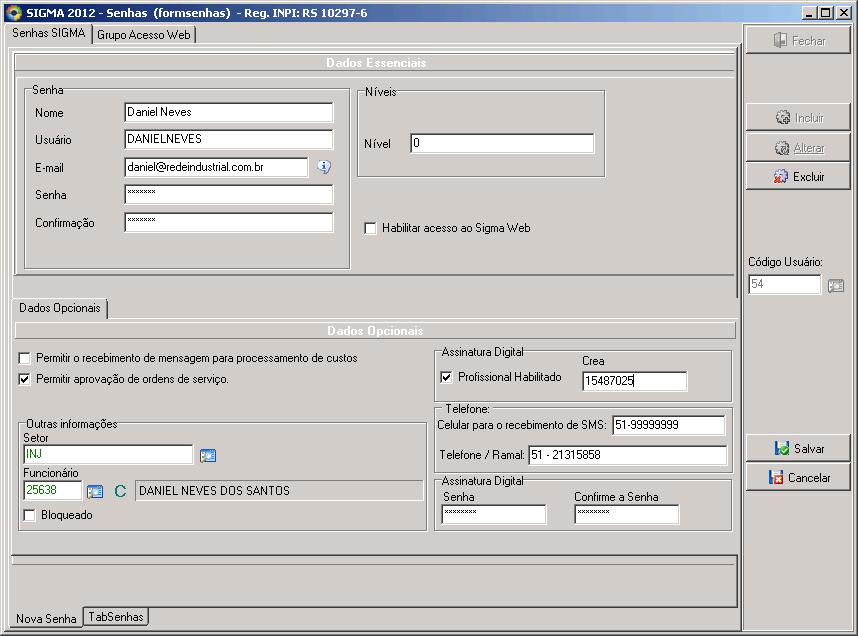Click the Alterar button
Image resolution: width=858 pixels, height=636 pixels.
(798, 148)
